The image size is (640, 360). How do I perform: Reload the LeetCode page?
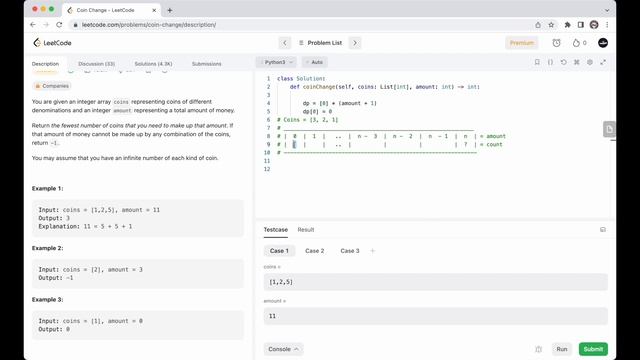click(59, 25)
